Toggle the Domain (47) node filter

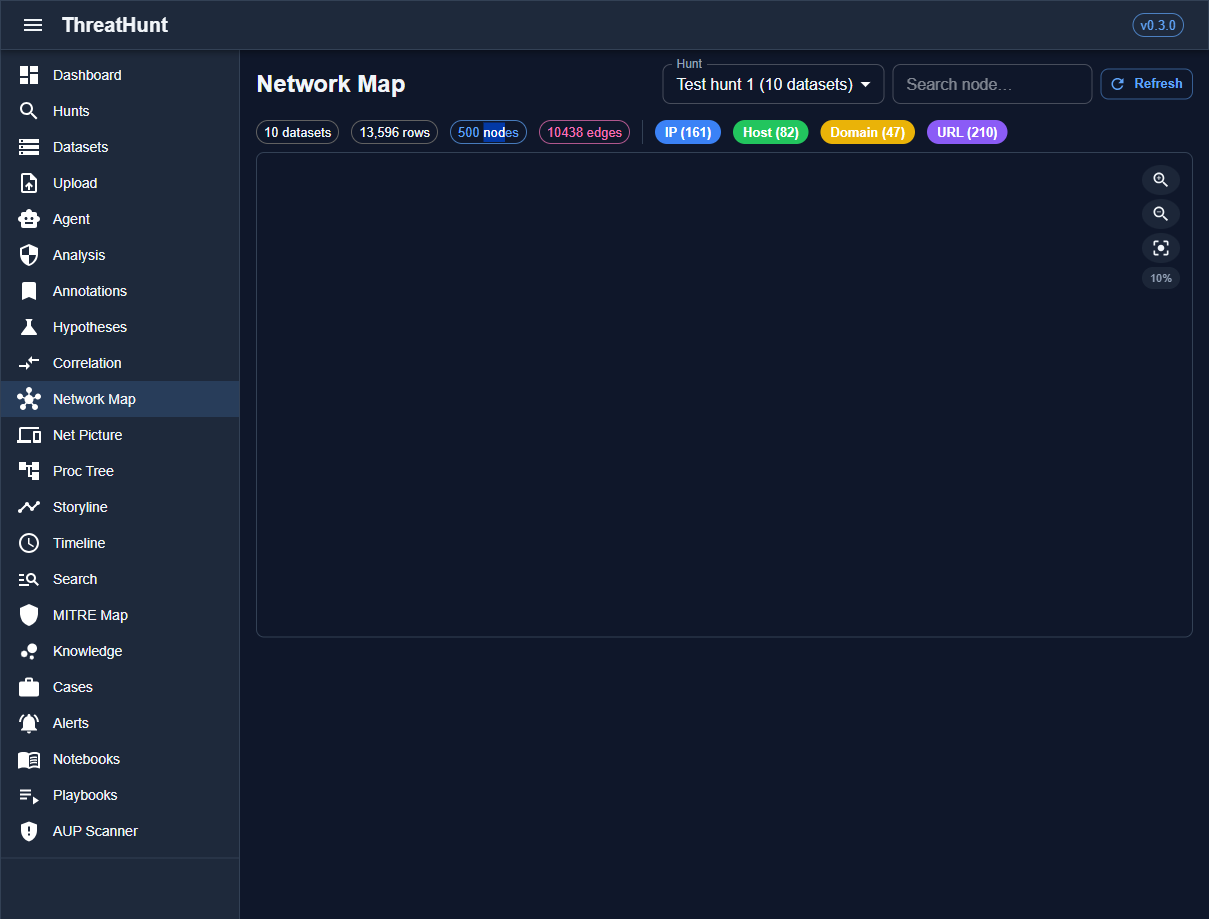pyautogui.click(x=867, y=132)
